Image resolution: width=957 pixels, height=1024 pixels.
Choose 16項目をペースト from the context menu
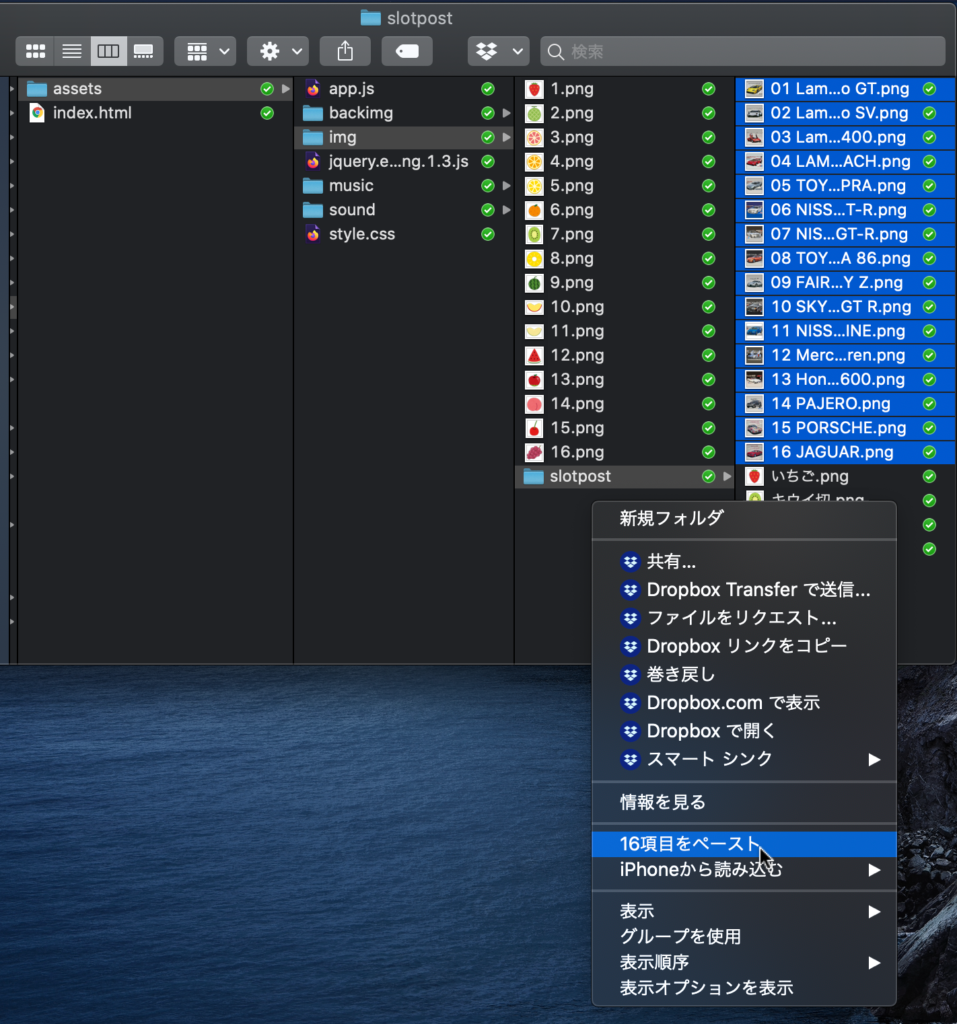click(x=690, y=844)
